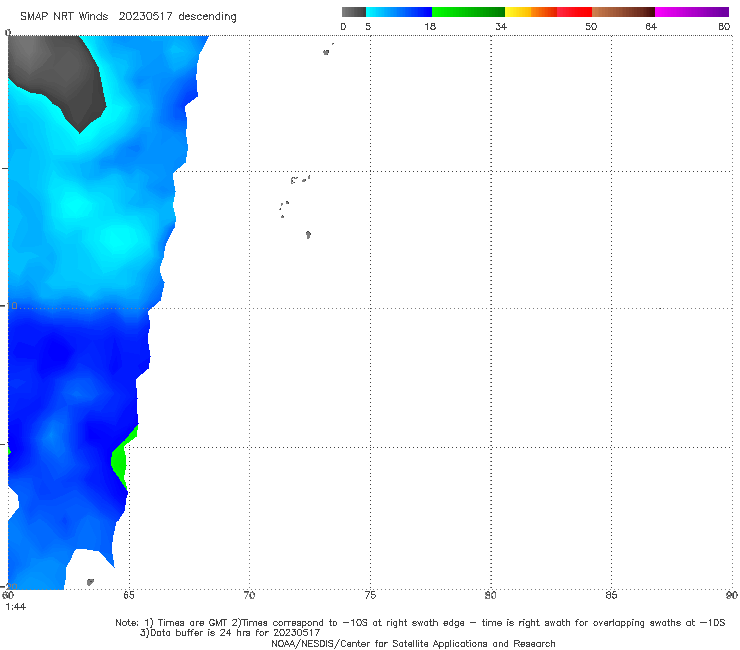Click the note '3)Data buffer is 24 hrs'
The image size is (740, 650).
(x=230, y=633)
